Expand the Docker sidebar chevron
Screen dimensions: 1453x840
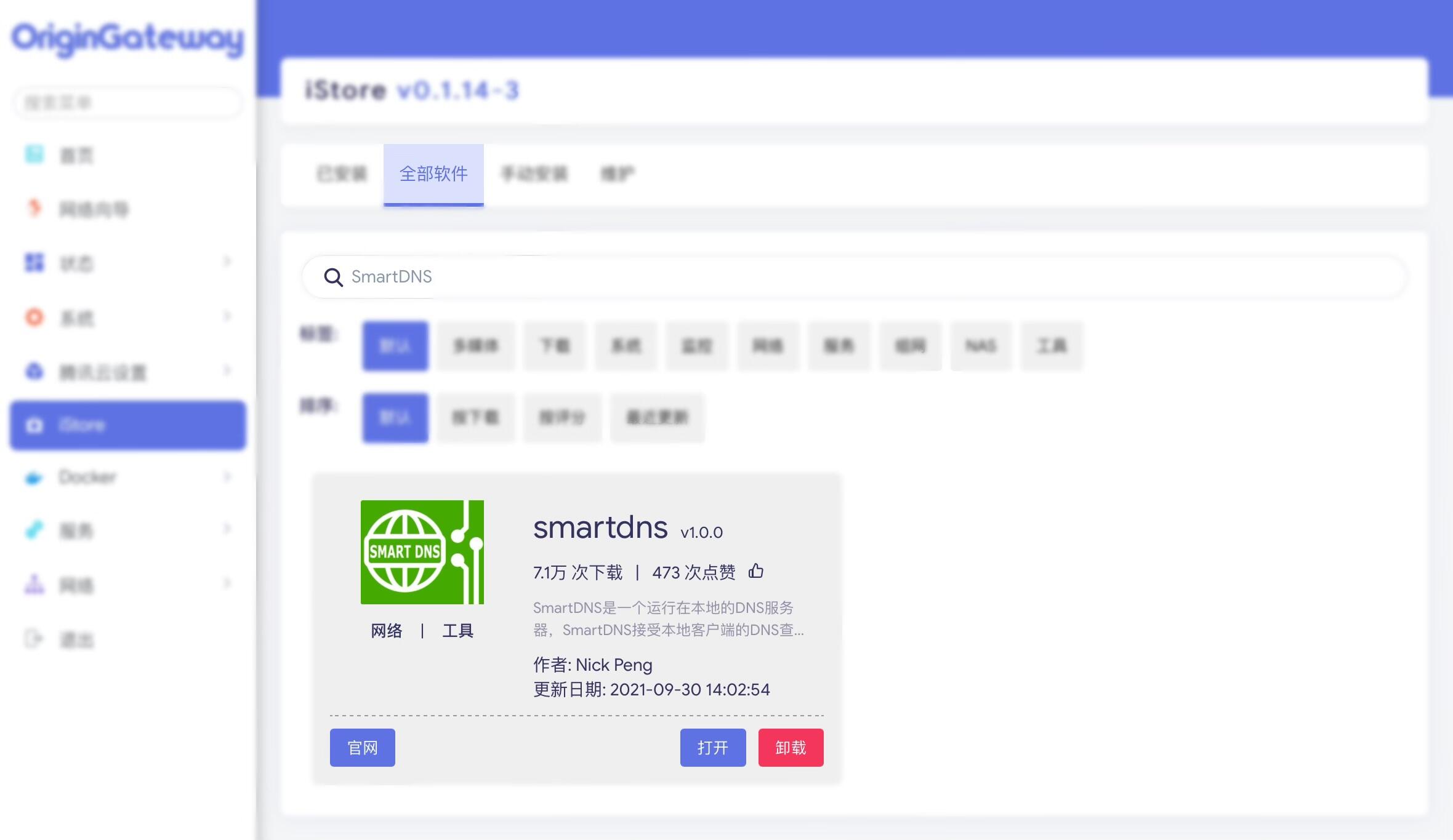click(227, 476)
